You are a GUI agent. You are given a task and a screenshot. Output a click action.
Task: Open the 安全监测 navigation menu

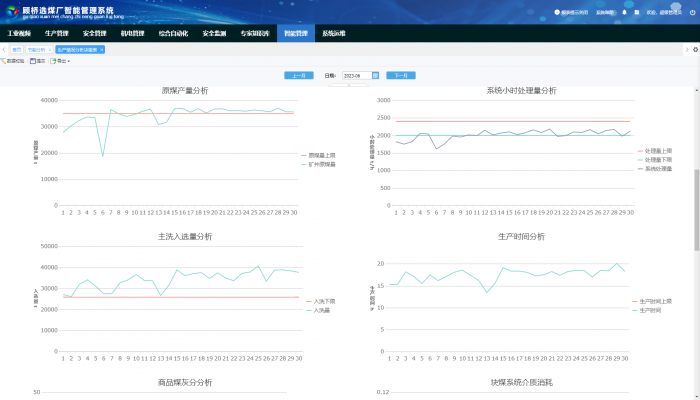coord(214,33)
